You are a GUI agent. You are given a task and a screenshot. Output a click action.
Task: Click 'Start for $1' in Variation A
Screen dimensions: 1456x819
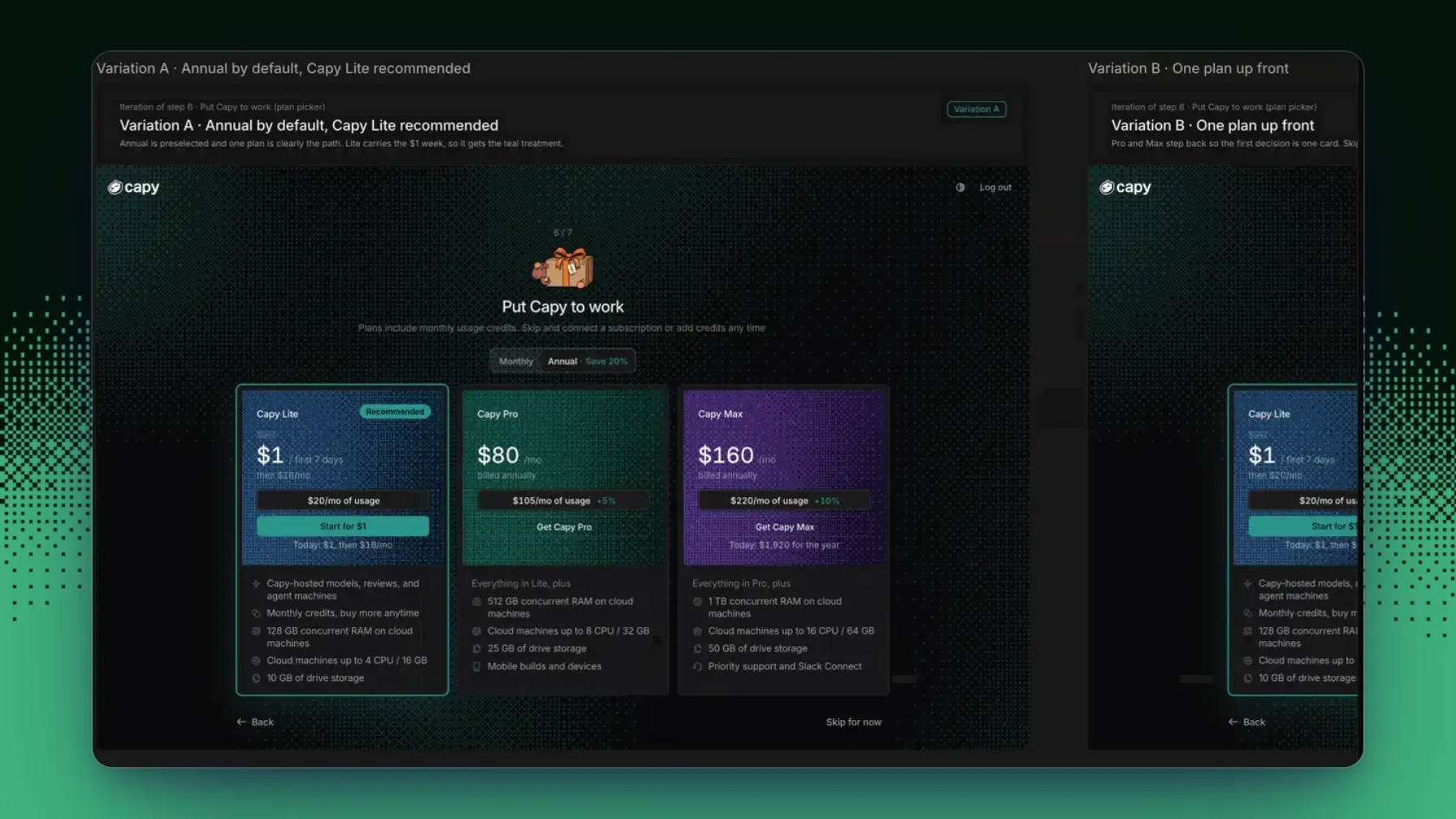pos(343,526)
